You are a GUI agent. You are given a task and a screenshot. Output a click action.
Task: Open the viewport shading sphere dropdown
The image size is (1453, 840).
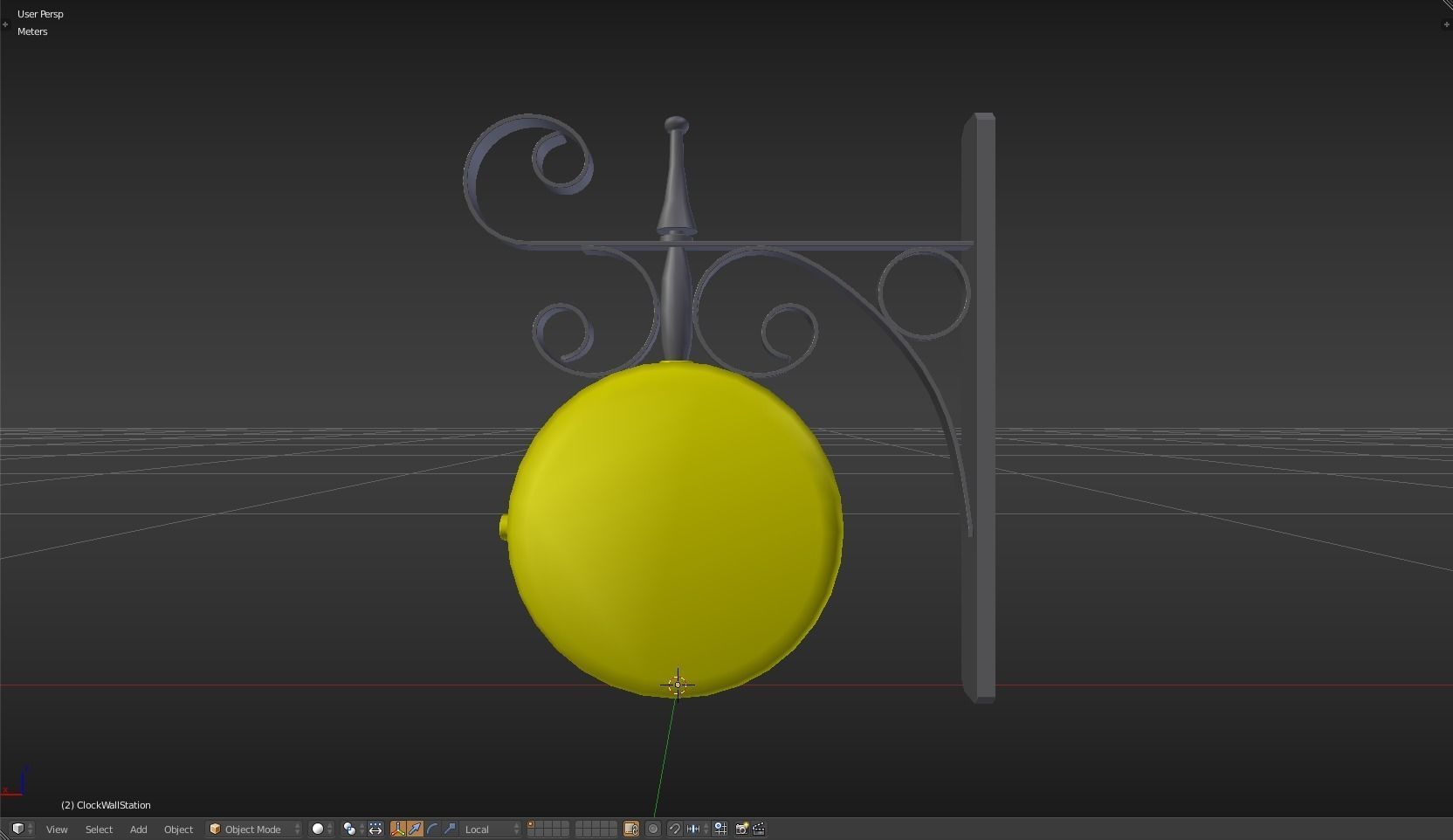point(321,829)
